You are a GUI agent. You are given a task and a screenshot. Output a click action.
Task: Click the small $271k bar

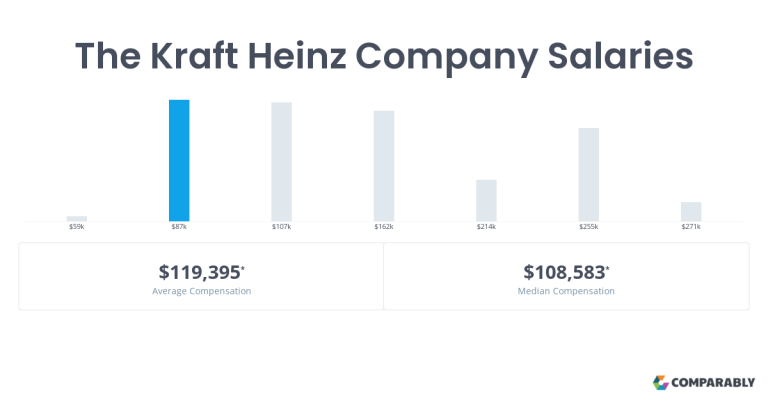(691, 212)
